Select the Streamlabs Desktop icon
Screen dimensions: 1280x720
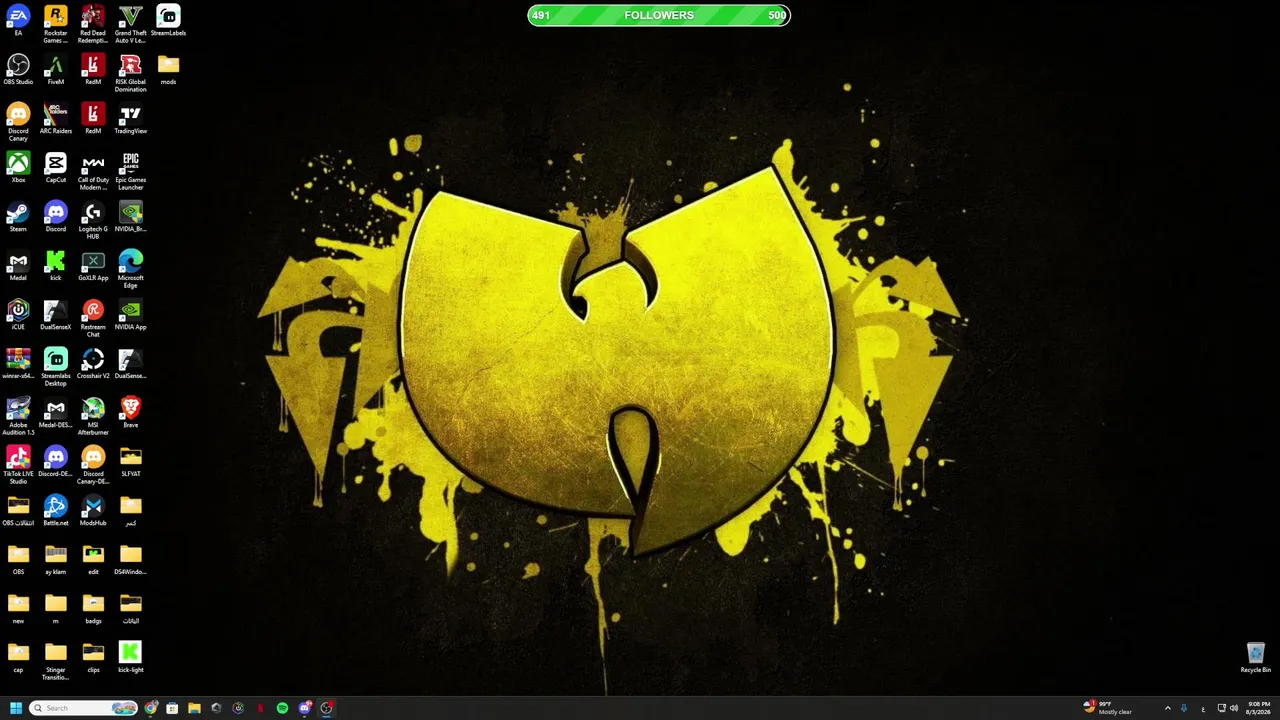click(x=56, y=367)
